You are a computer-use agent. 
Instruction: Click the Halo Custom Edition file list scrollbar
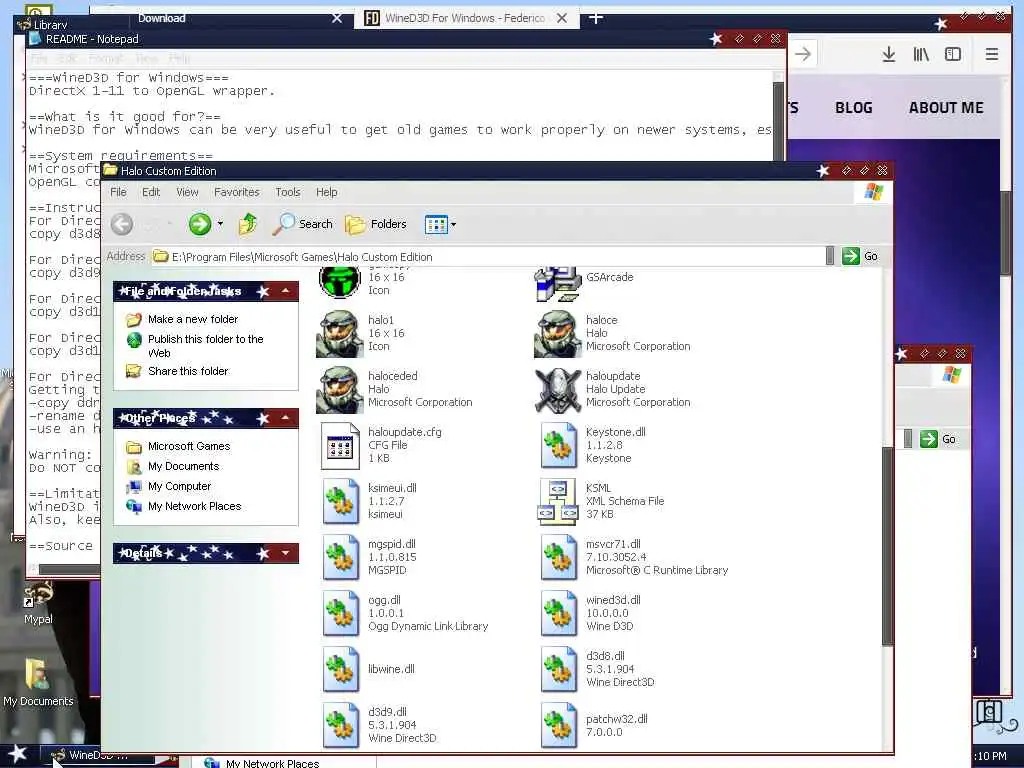click(x=887, y=547)
